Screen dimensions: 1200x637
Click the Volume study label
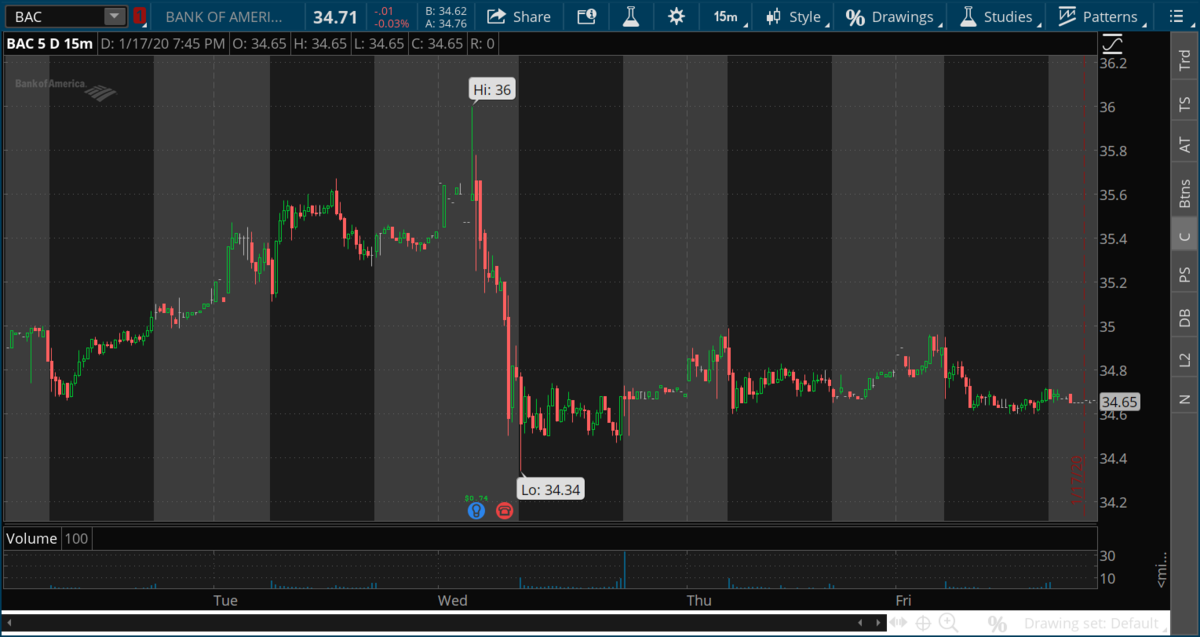point(32,538)
